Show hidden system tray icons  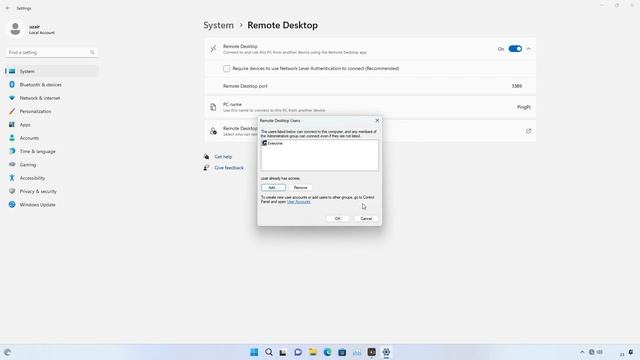582,352
